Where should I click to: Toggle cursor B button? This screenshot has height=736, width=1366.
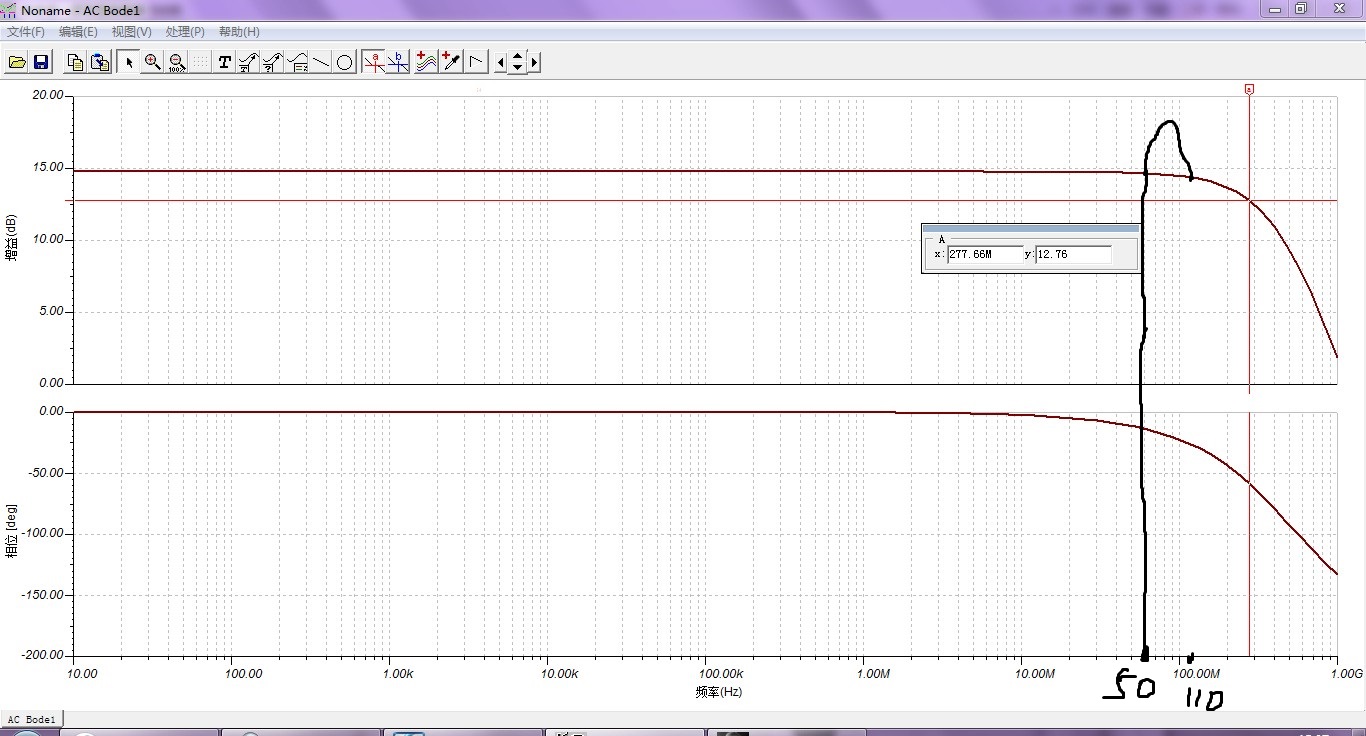[x=398, y=62]
